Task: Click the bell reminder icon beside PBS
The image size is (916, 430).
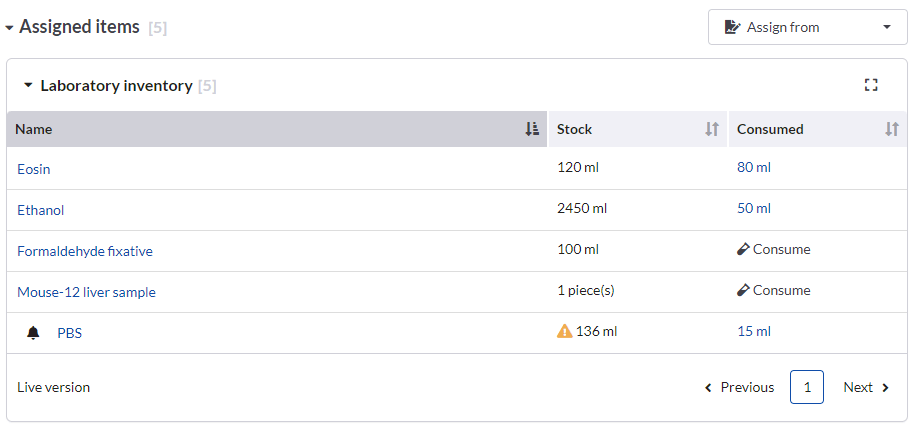Action: coord(33,333)
